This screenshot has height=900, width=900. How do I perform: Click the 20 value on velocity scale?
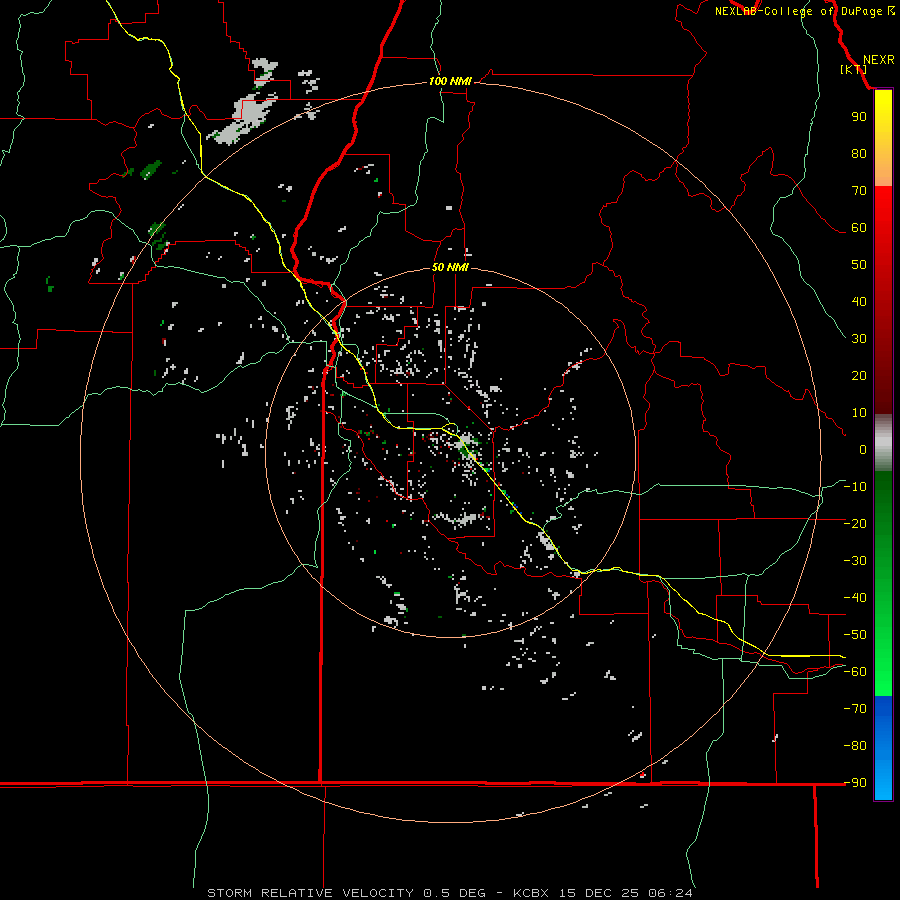[x=859, y=375]
